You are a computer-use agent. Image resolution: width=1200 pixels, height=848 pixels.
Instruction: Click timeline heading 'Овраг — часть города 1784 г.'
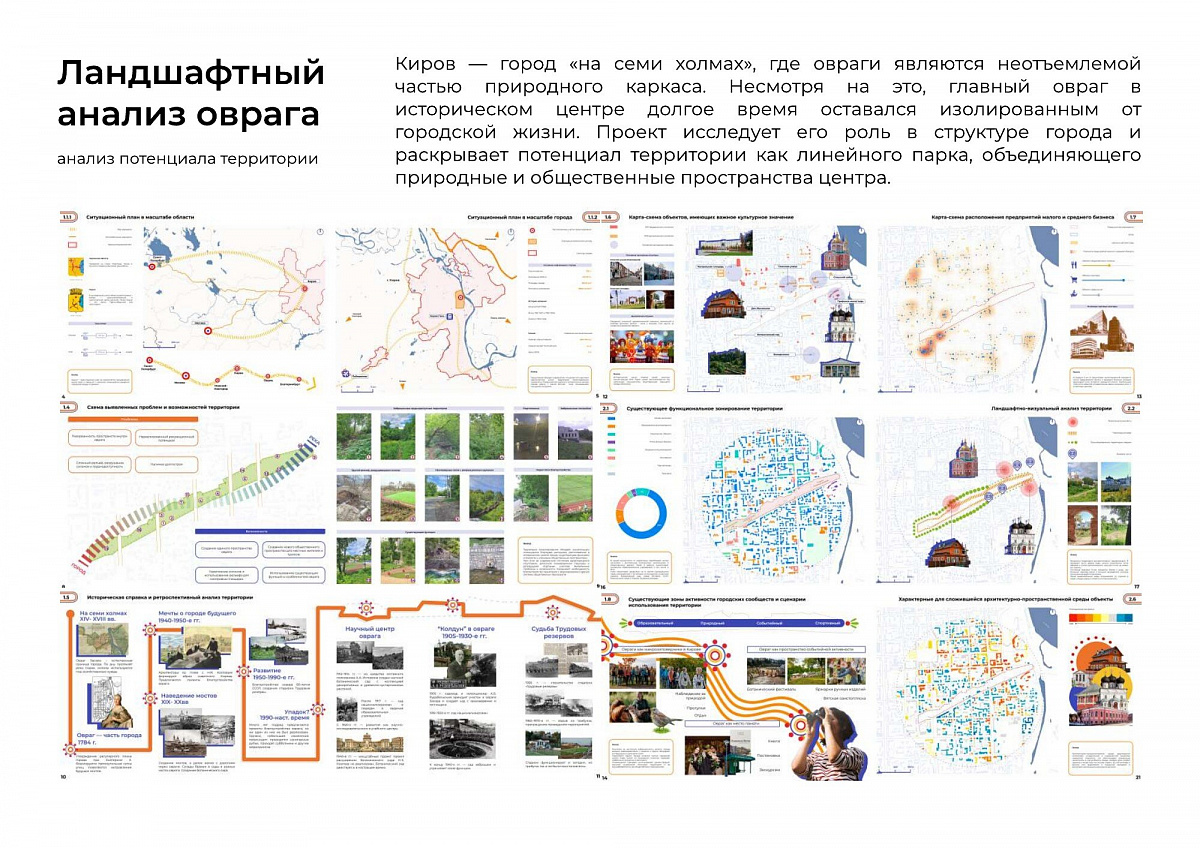[109, 739]
